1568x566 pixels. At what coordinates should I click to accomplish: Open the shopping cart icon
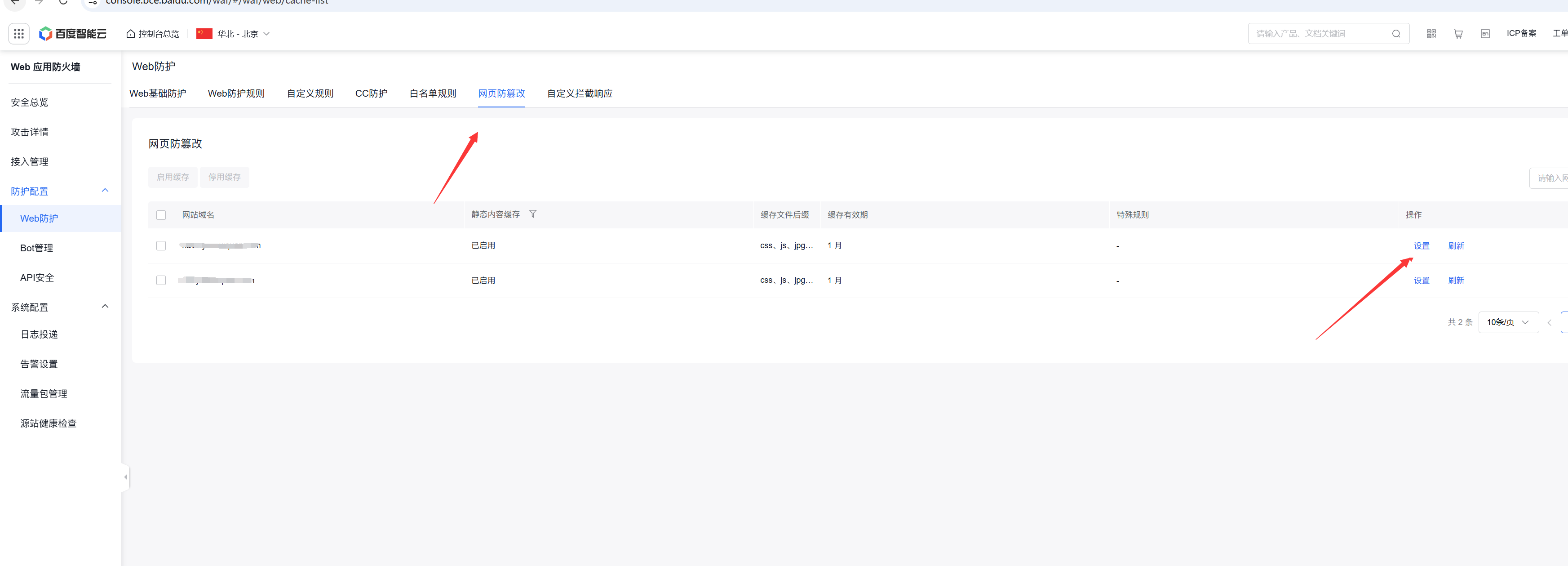tap(1458, 34)
